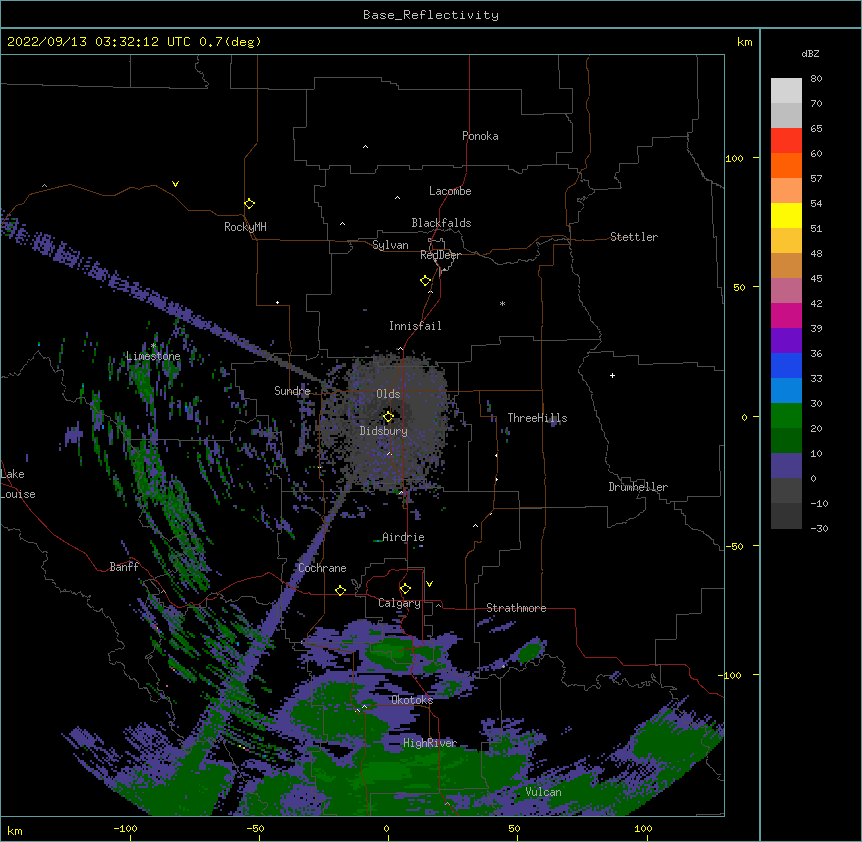Click the yellow diamond marker above Calgary

pos(405,589)
